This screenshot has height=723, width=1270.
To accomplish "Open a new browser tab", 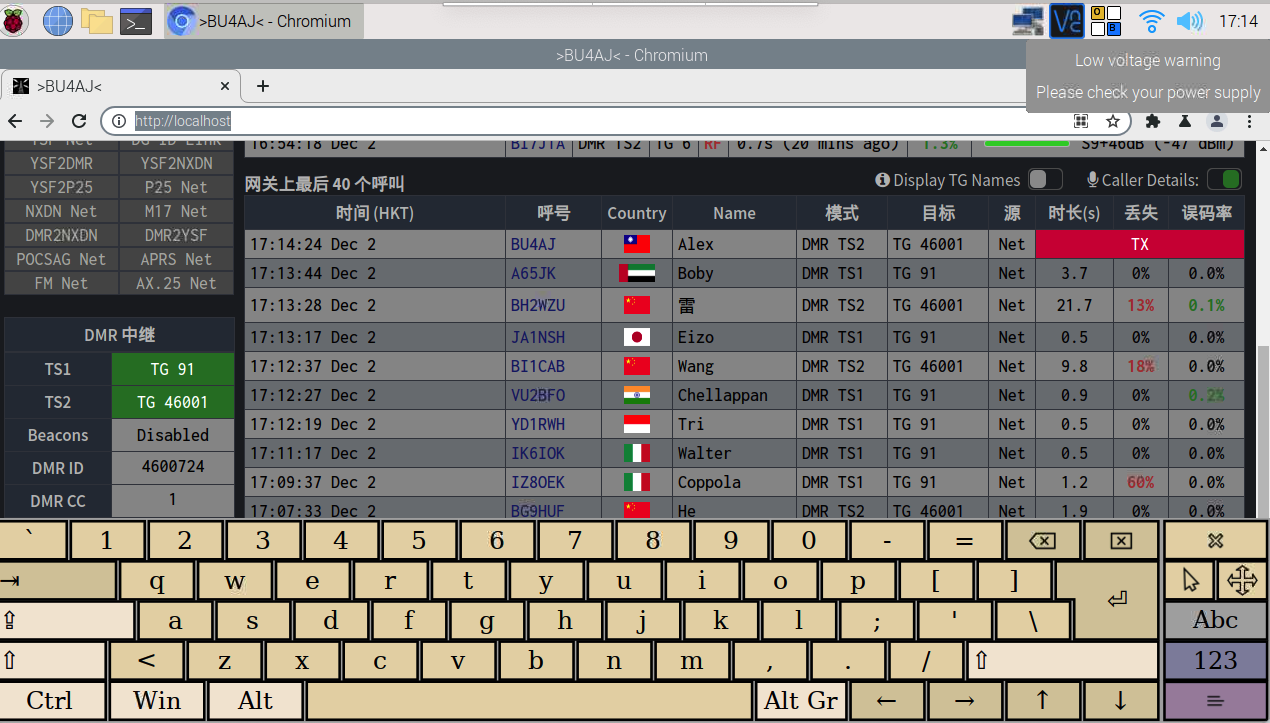I will point(263,86).
